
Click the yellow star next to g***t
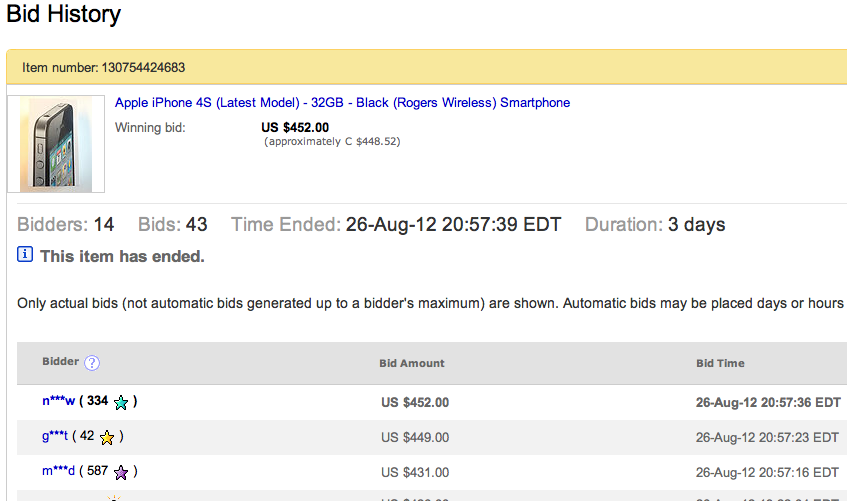click(x=107, y=437)
